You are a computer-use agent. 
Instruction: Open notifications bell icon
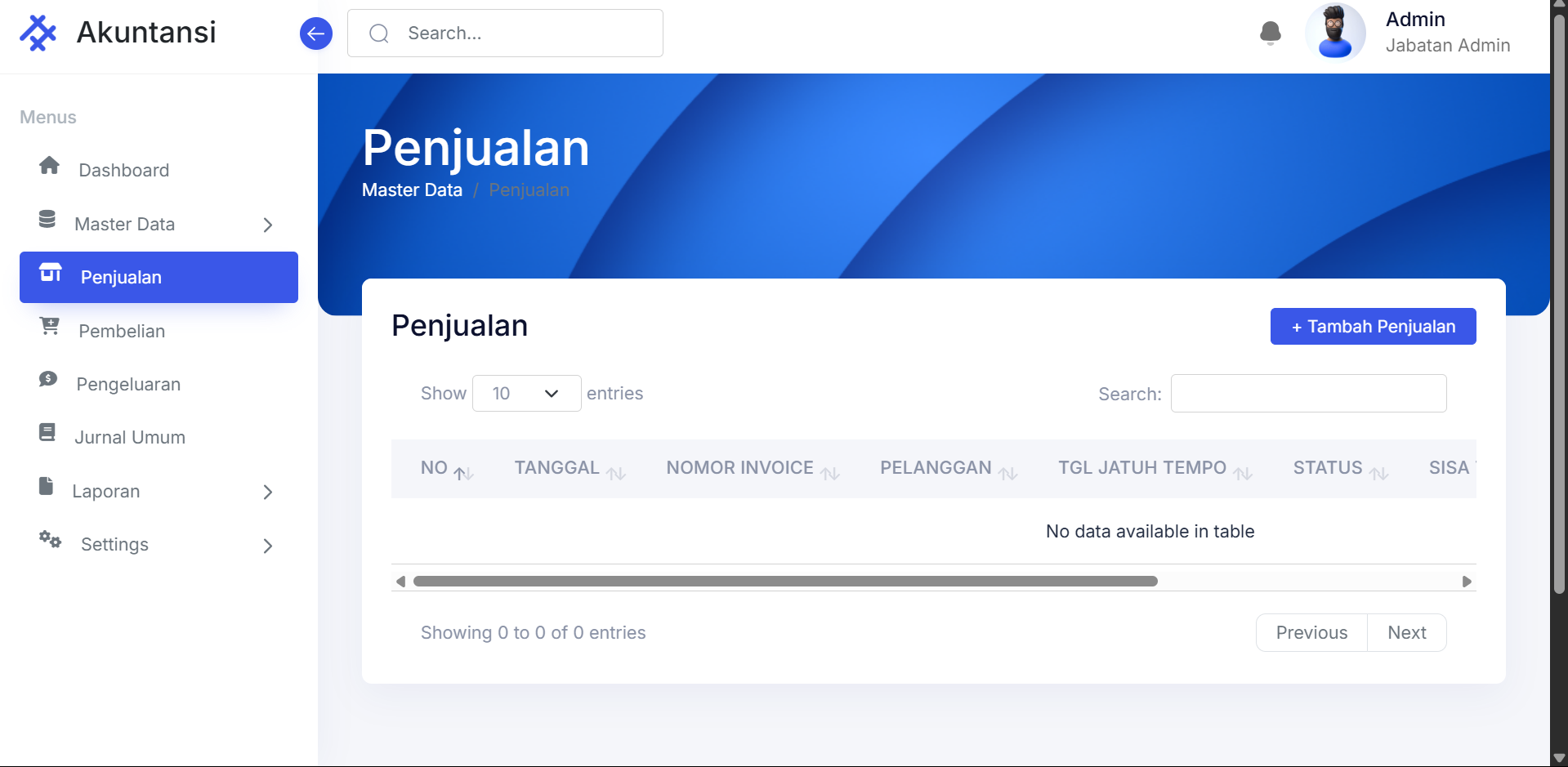coord(1270,33)
